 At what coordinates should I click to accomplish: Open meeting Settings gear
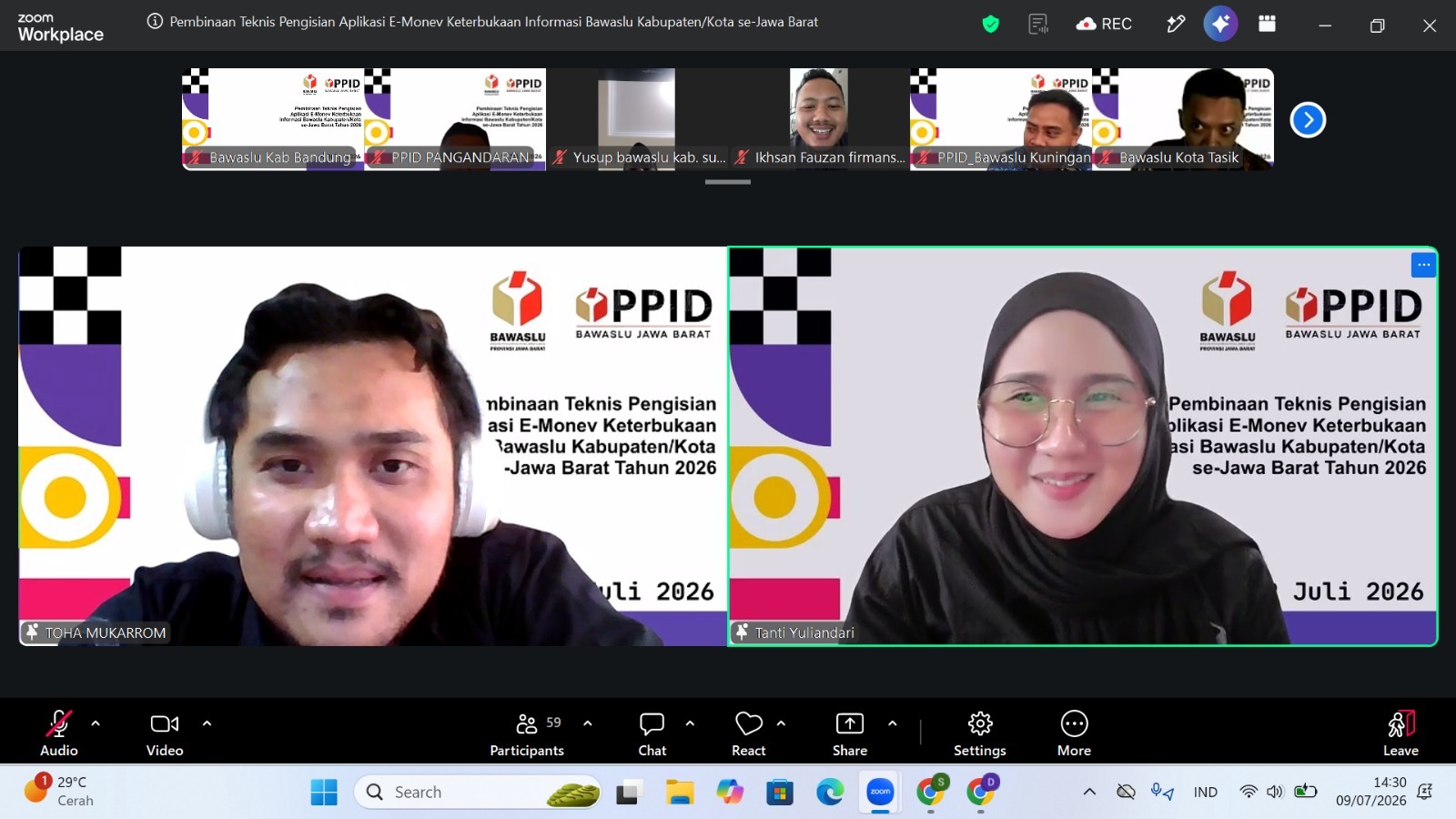coord(980,733)
